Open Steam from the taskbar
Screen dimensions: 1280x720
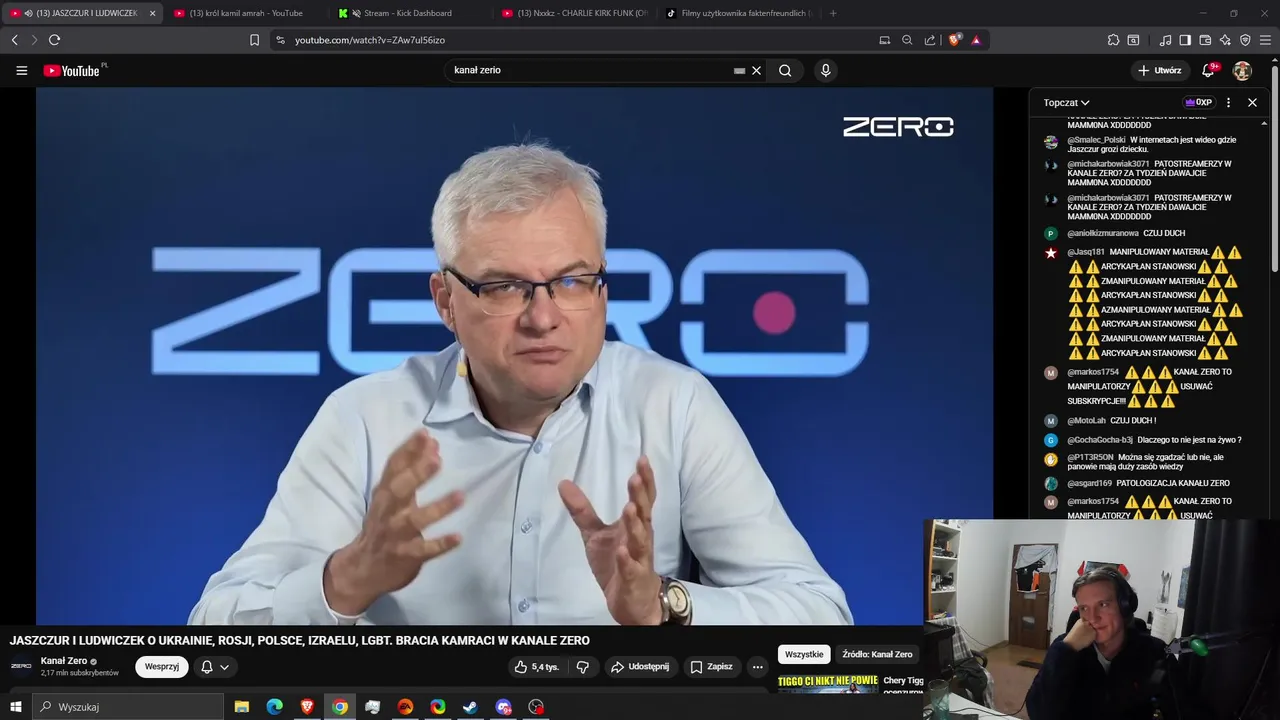470,707
